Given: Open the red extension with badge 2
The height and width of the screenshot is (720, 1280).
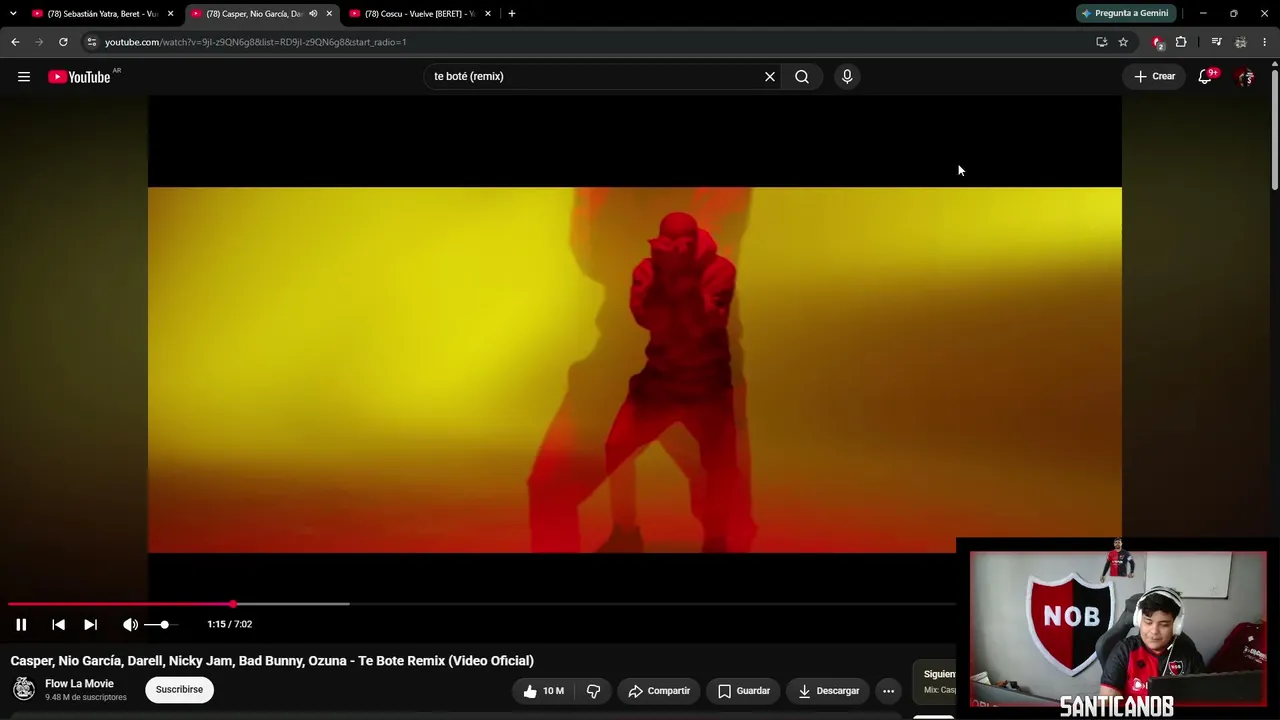Looking at the screenshot, I should click(x=1158, y=42).
